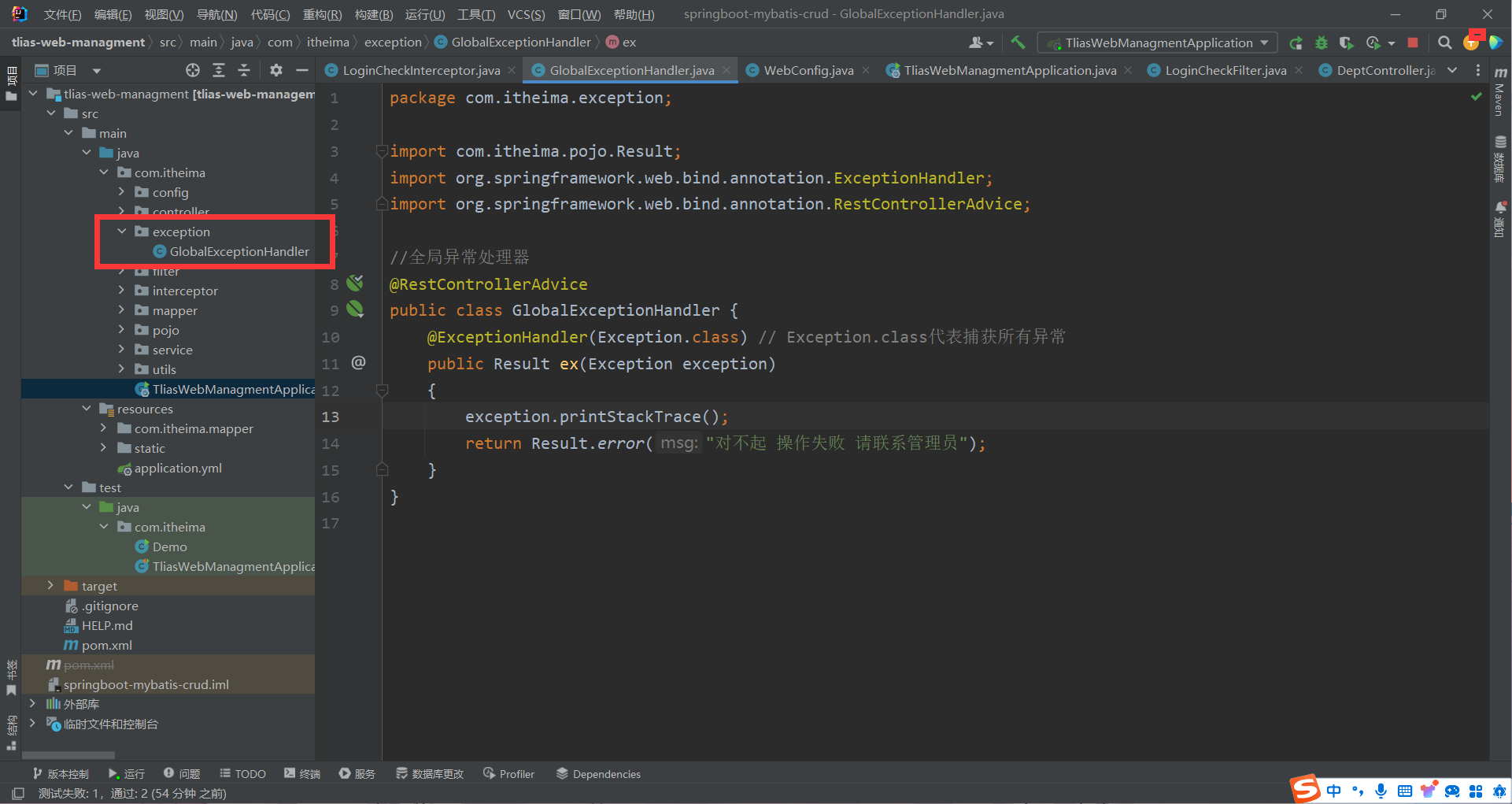Open Search Everywhere magnifier icon
This screenshot has width=1512, height=804.
[1444, 43]
